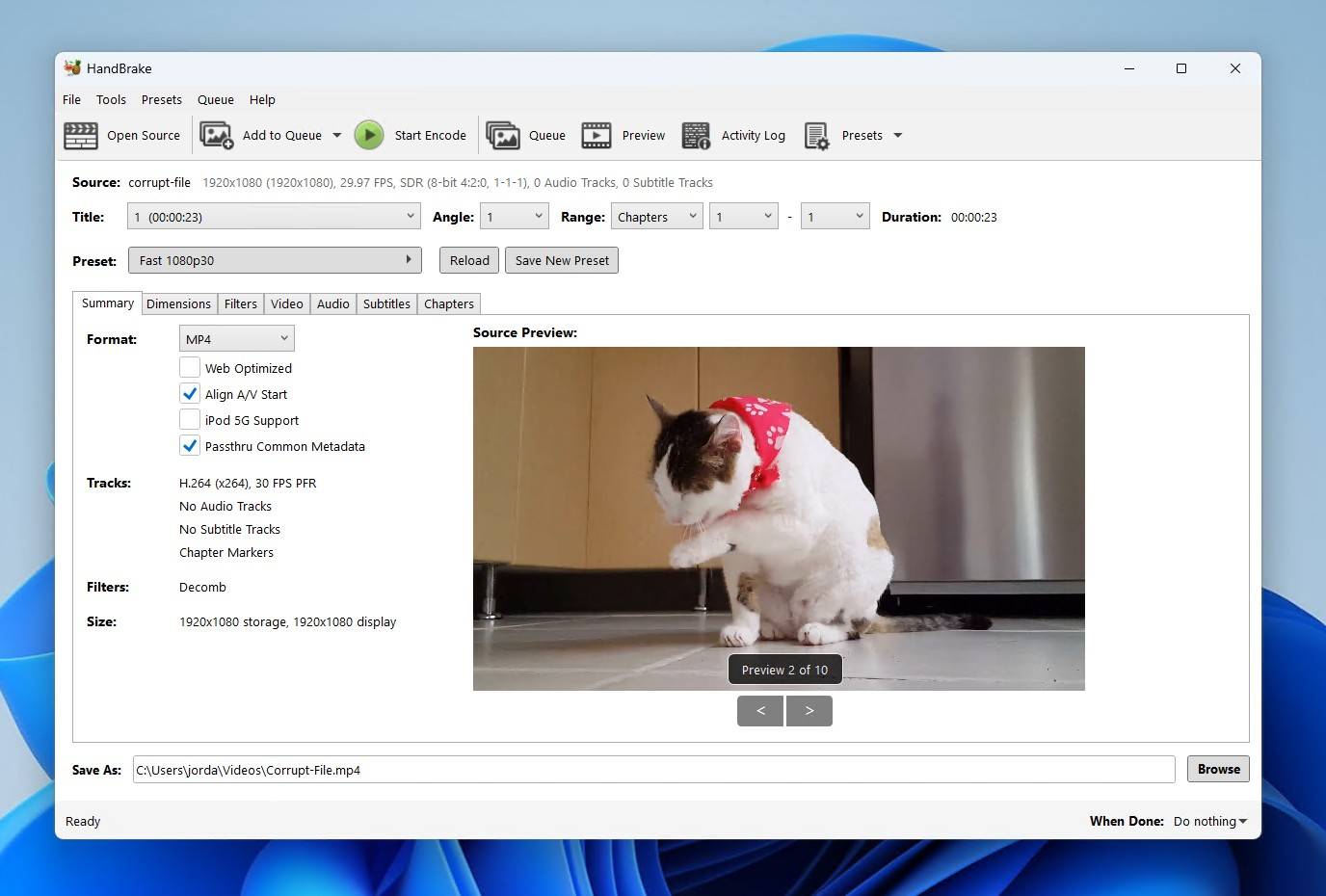The height and width of the screenshot is (896, 1326).
Task: Click the corrupt-file source name
Action: pyautogui.click(x=159, y=182)
